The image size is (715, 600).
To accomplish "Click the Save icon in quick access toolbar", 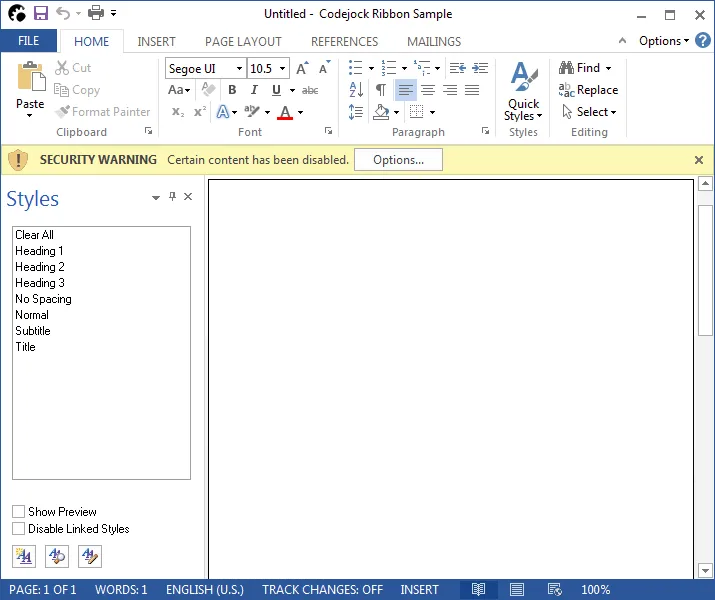I will tap(41, 13).
